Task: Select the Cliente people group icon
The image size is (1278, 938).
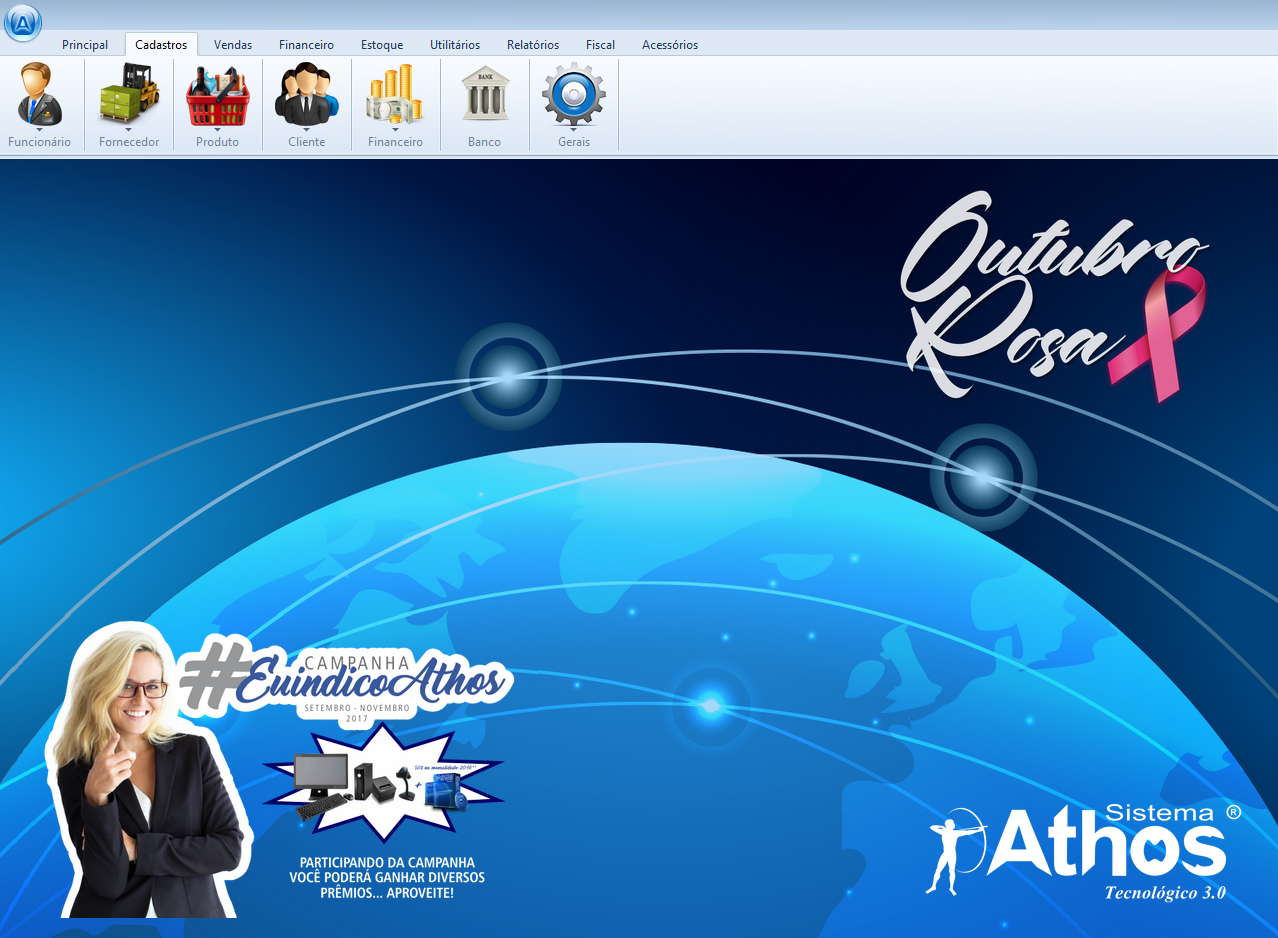Action: tap(307, 94)
